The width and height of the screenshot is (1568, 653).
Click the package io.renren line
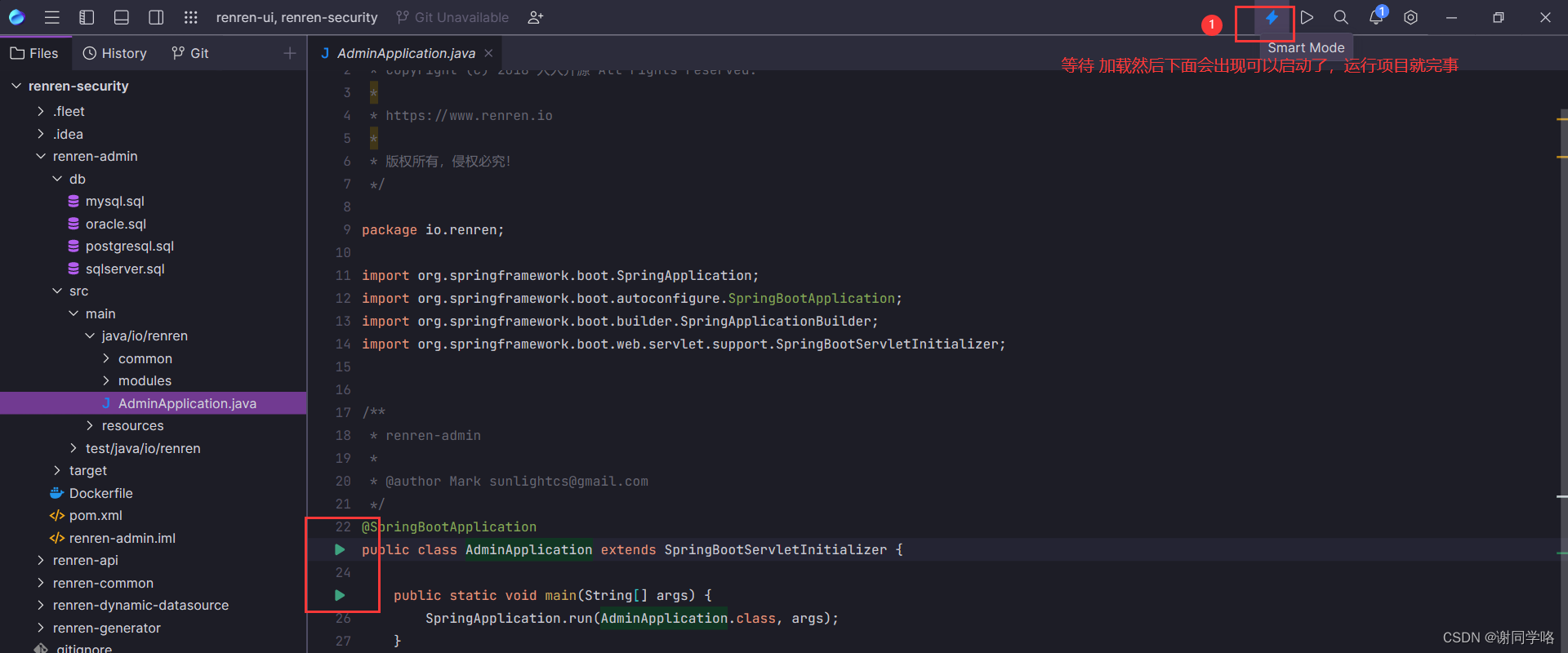[433, 230]
